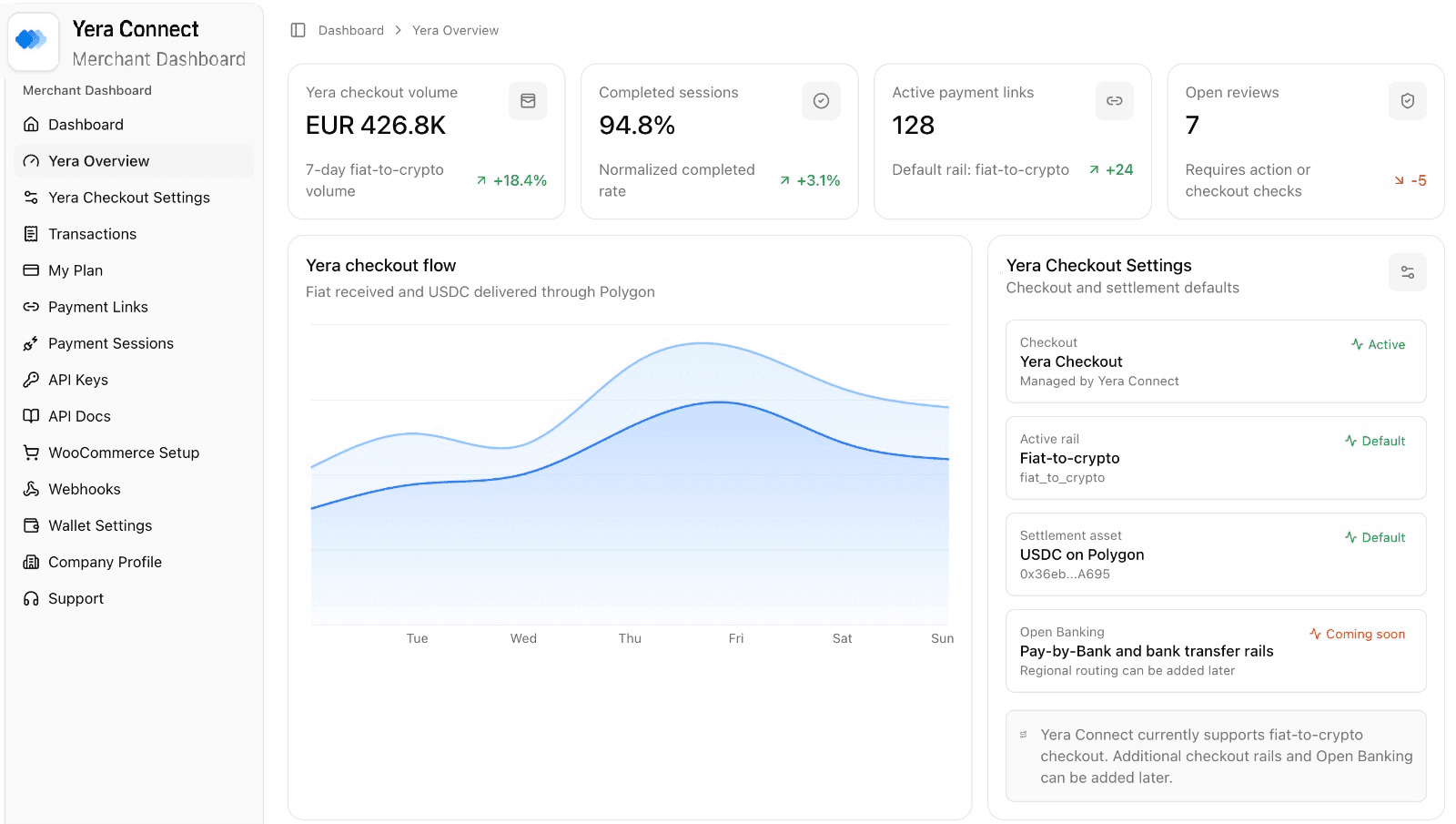The height and width of the screenshot is (824, 1456).
Task: Select Yera Overview in the sidebar
Action: click(134, 161)
